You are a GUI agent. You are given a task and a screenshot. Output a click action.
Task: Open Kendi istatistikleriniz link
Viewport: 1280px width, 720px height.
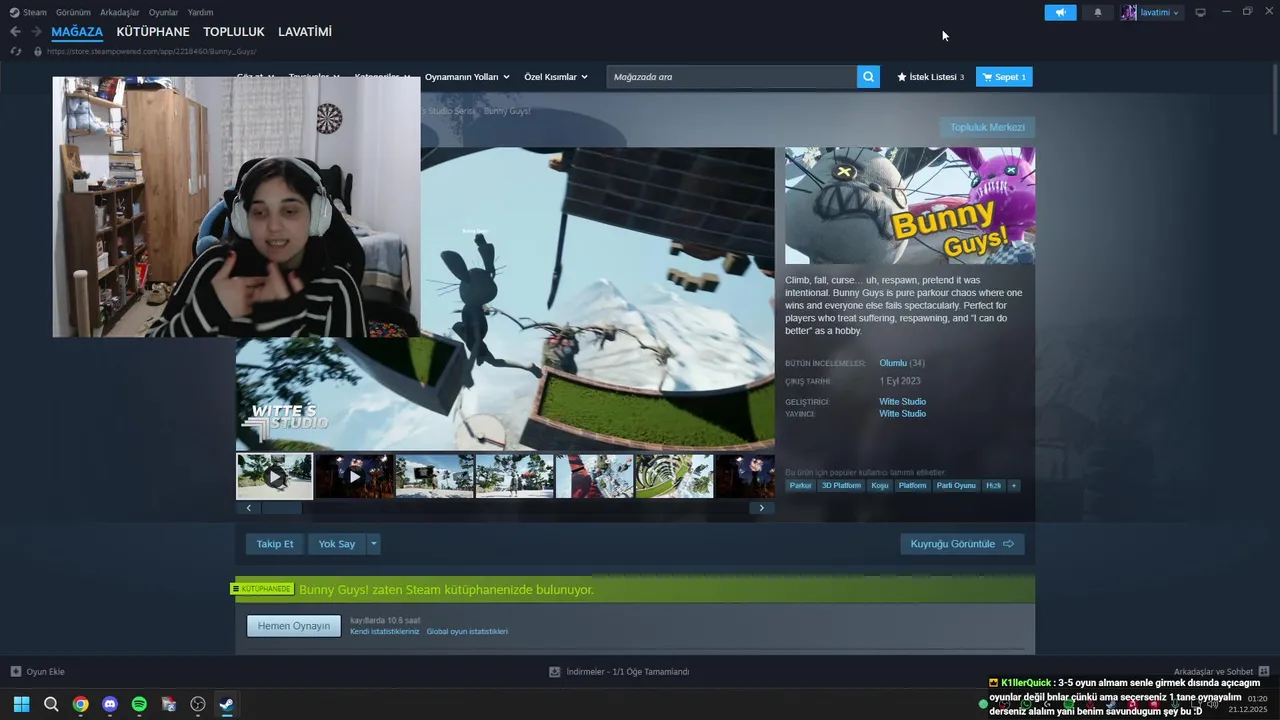click(x=385, y=632)
